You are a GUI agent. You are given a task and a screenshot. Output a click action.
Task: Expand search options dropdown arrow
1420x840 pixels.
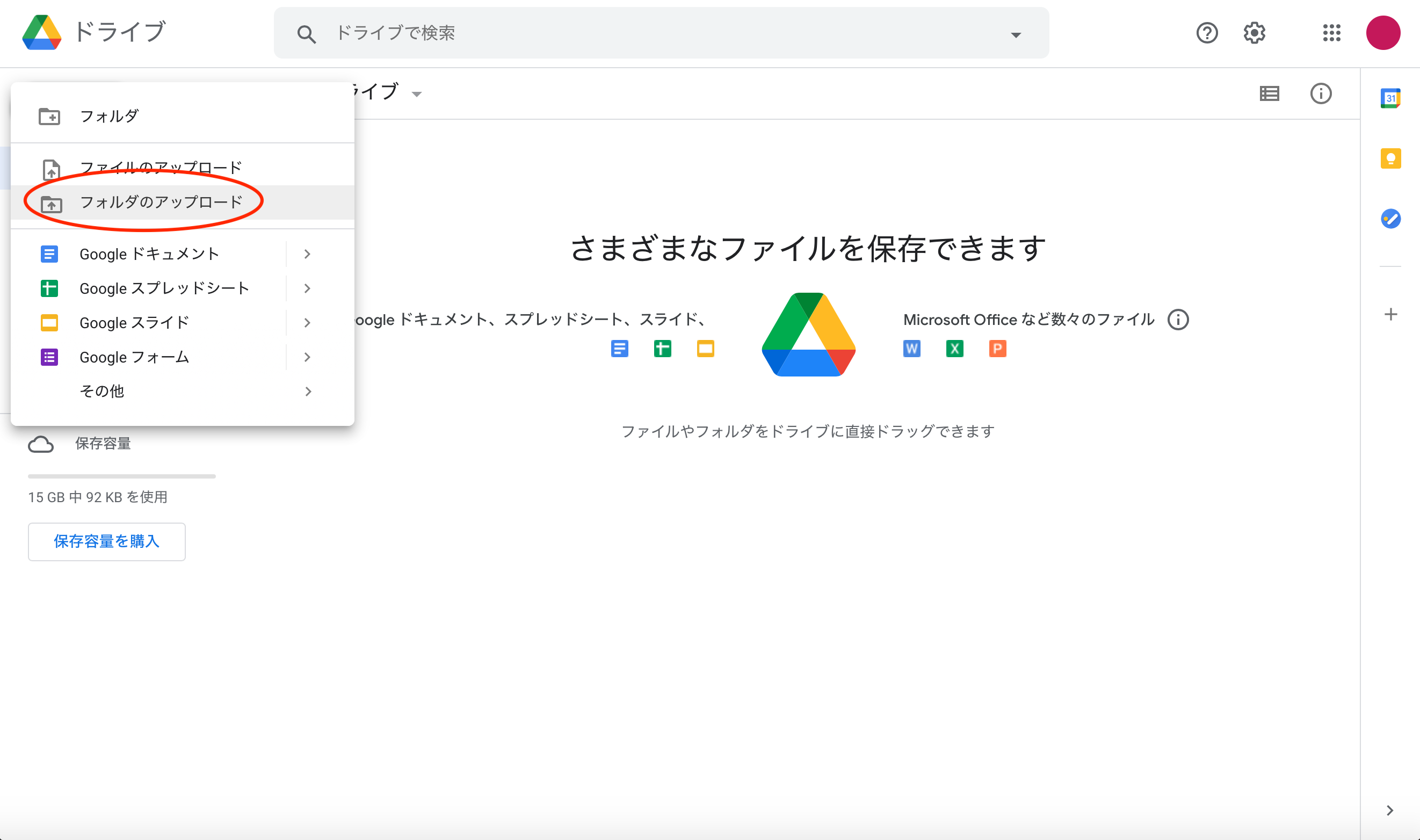tap(1016, 35)
